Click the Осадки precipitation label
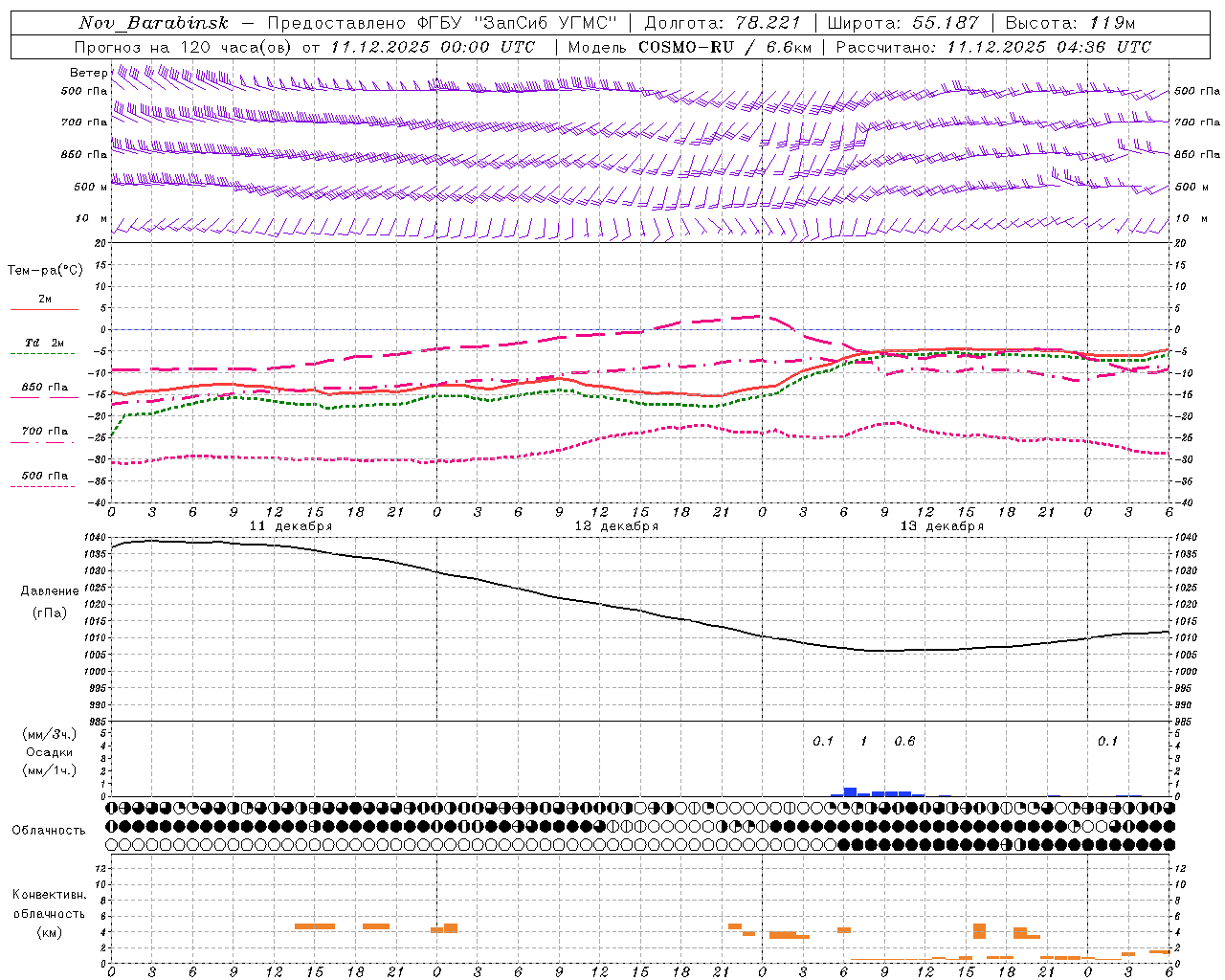The height and width of the screenshot is (980, 1225). click(50, 753)
